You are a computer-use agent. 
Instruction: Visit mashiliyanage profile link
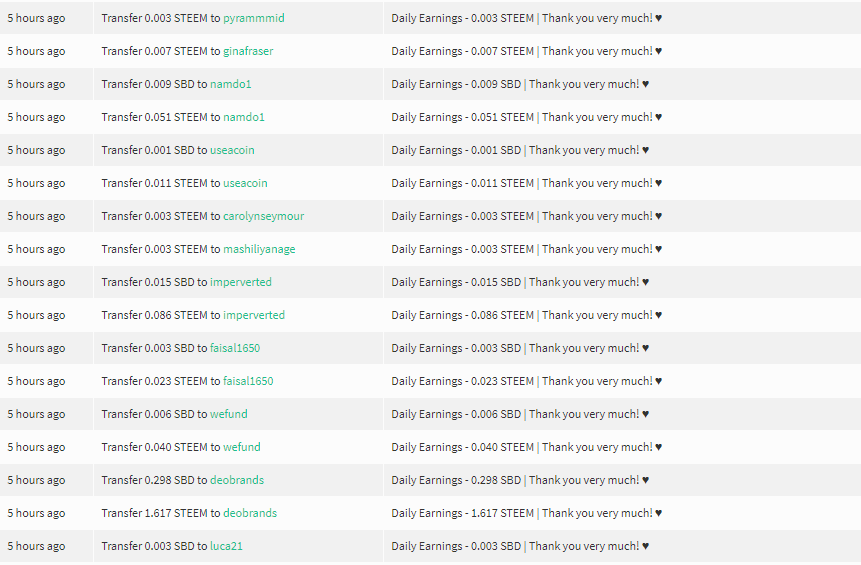[x=259, y=249]
